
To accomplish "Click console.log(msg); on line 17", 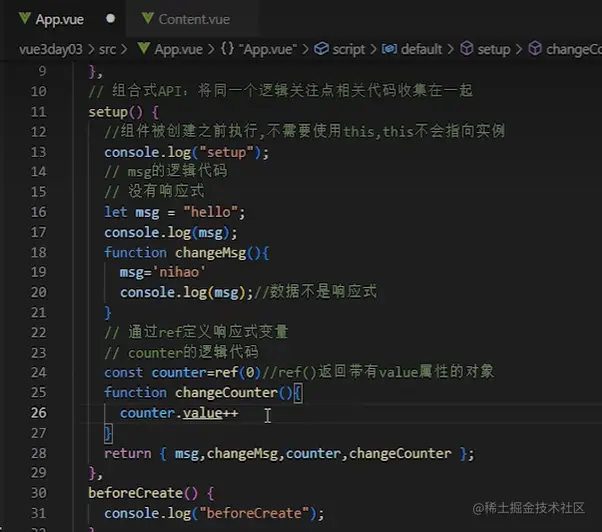I will 170,233.
